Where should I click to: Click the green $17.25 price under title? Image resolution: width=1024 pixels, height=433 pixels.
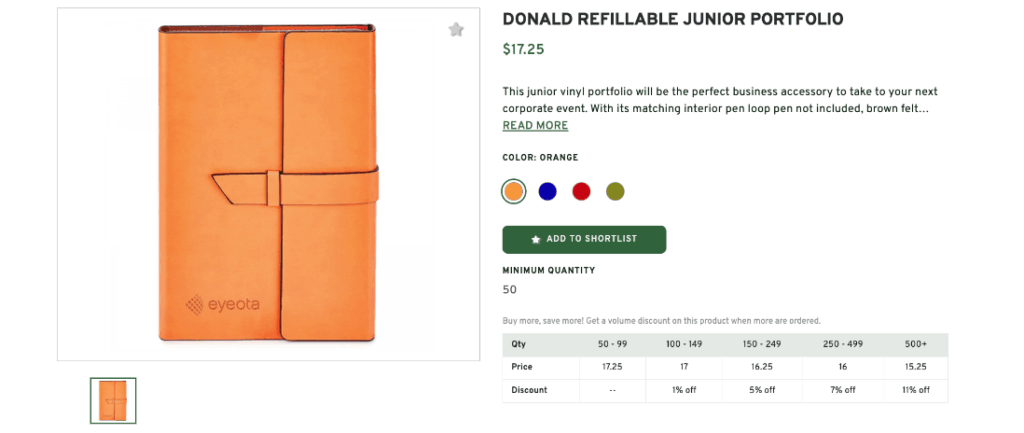click(x=523, y=49)
